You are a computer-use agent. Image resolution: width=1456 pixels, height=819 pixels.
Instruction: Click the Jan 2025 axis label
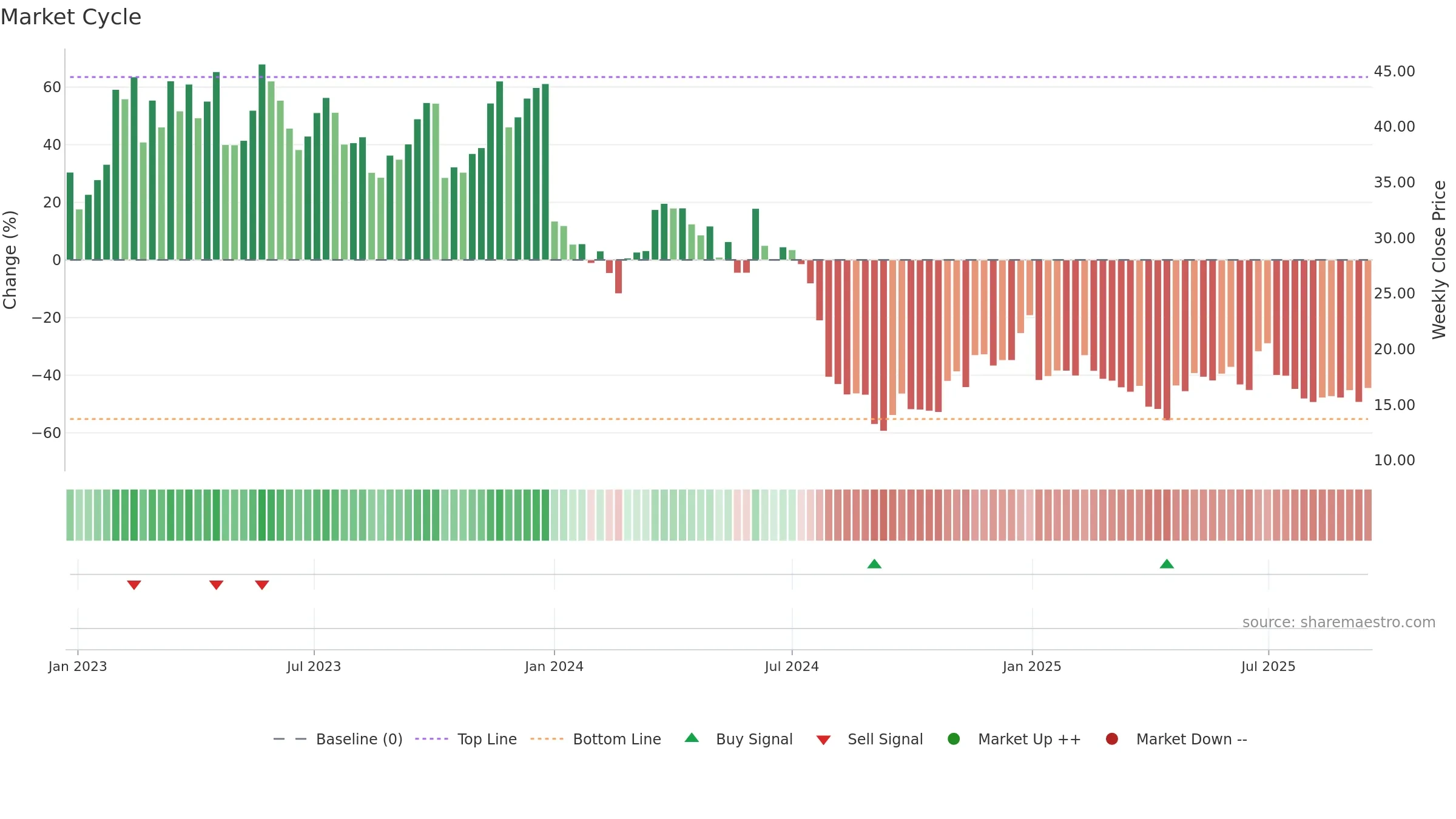pos(1032,667)
